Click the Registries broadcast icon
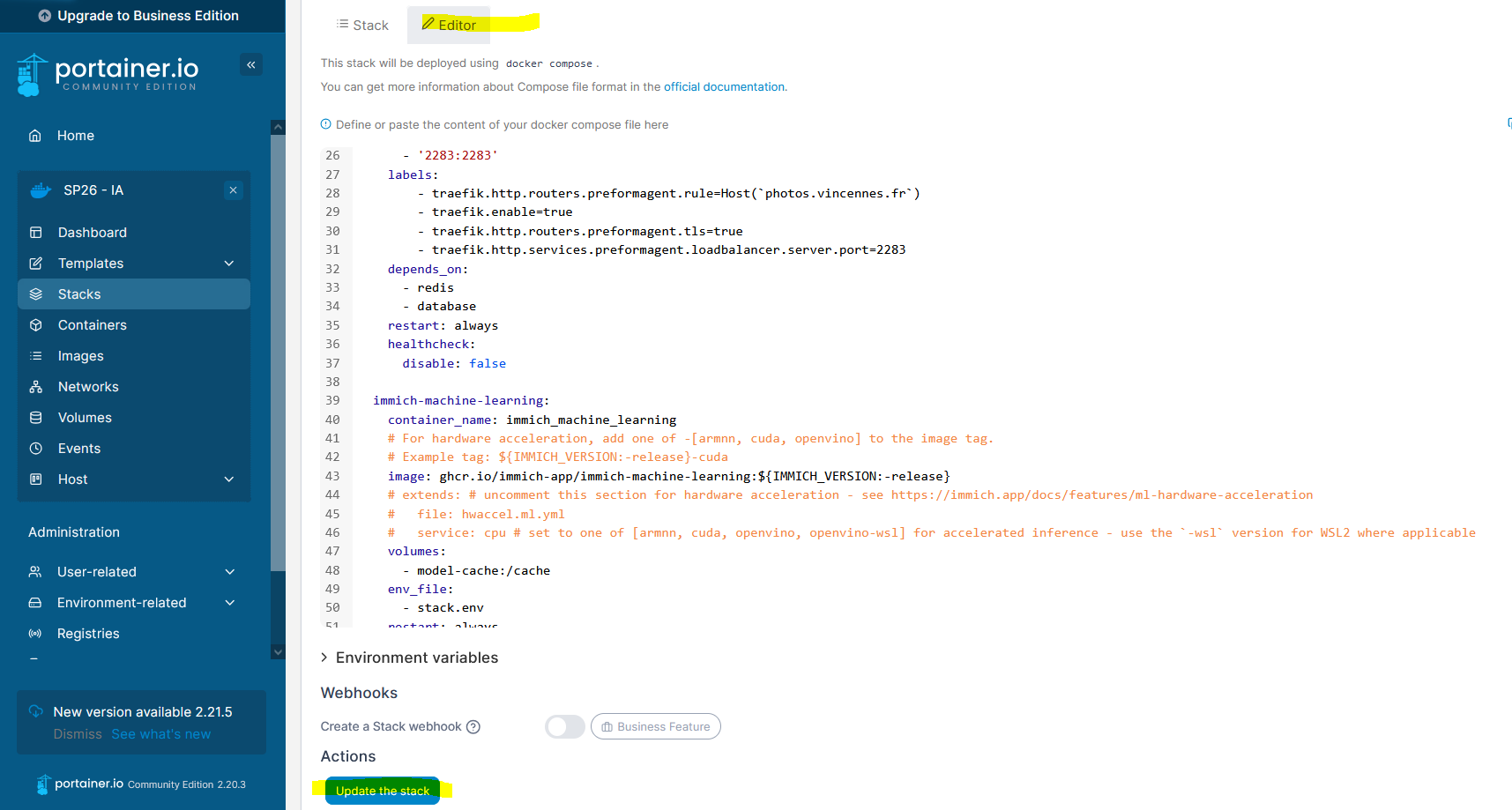 point(35,634)
